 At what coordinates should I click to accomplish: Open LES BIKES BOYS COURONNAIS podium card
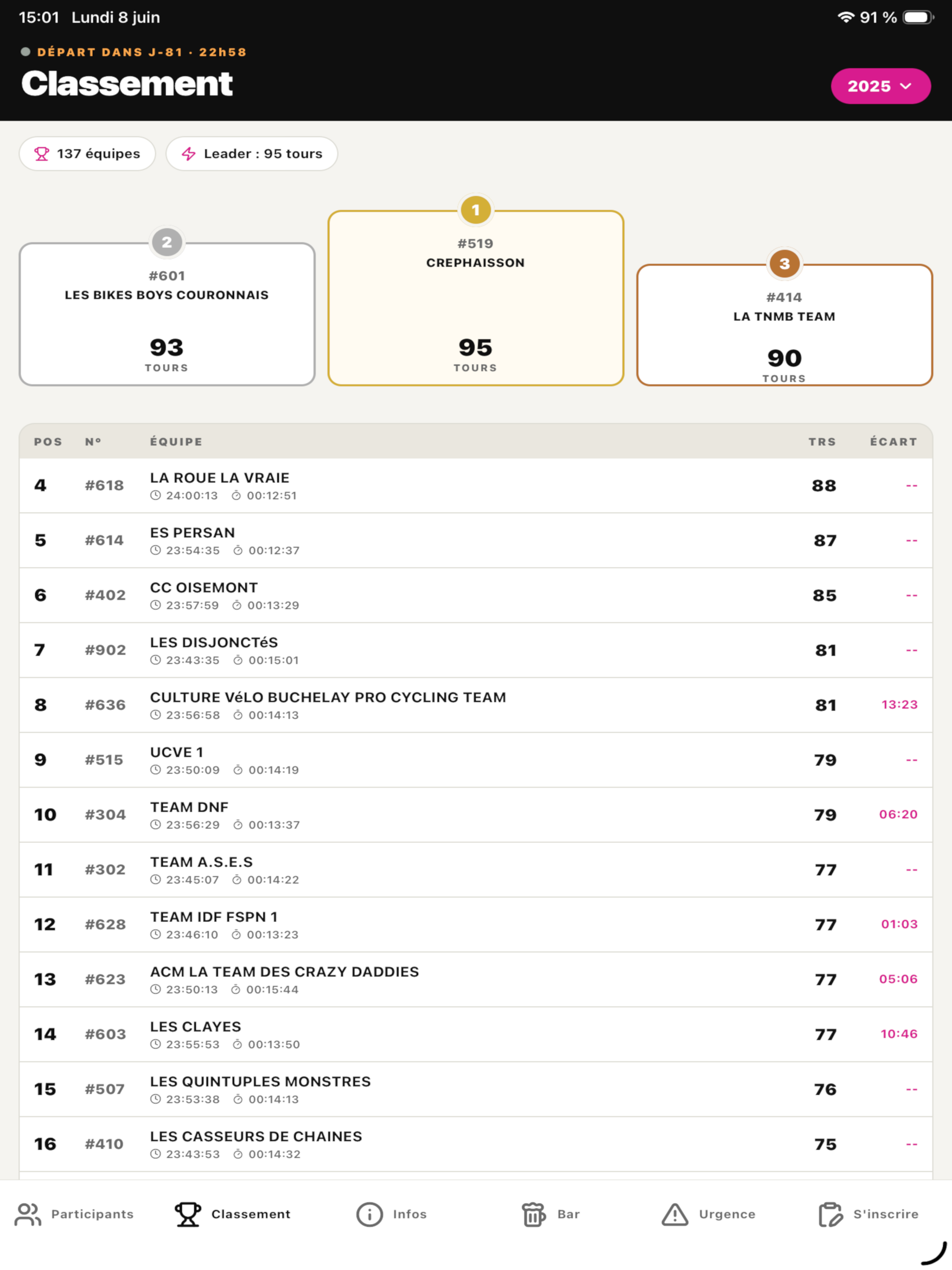pos(167,314)
